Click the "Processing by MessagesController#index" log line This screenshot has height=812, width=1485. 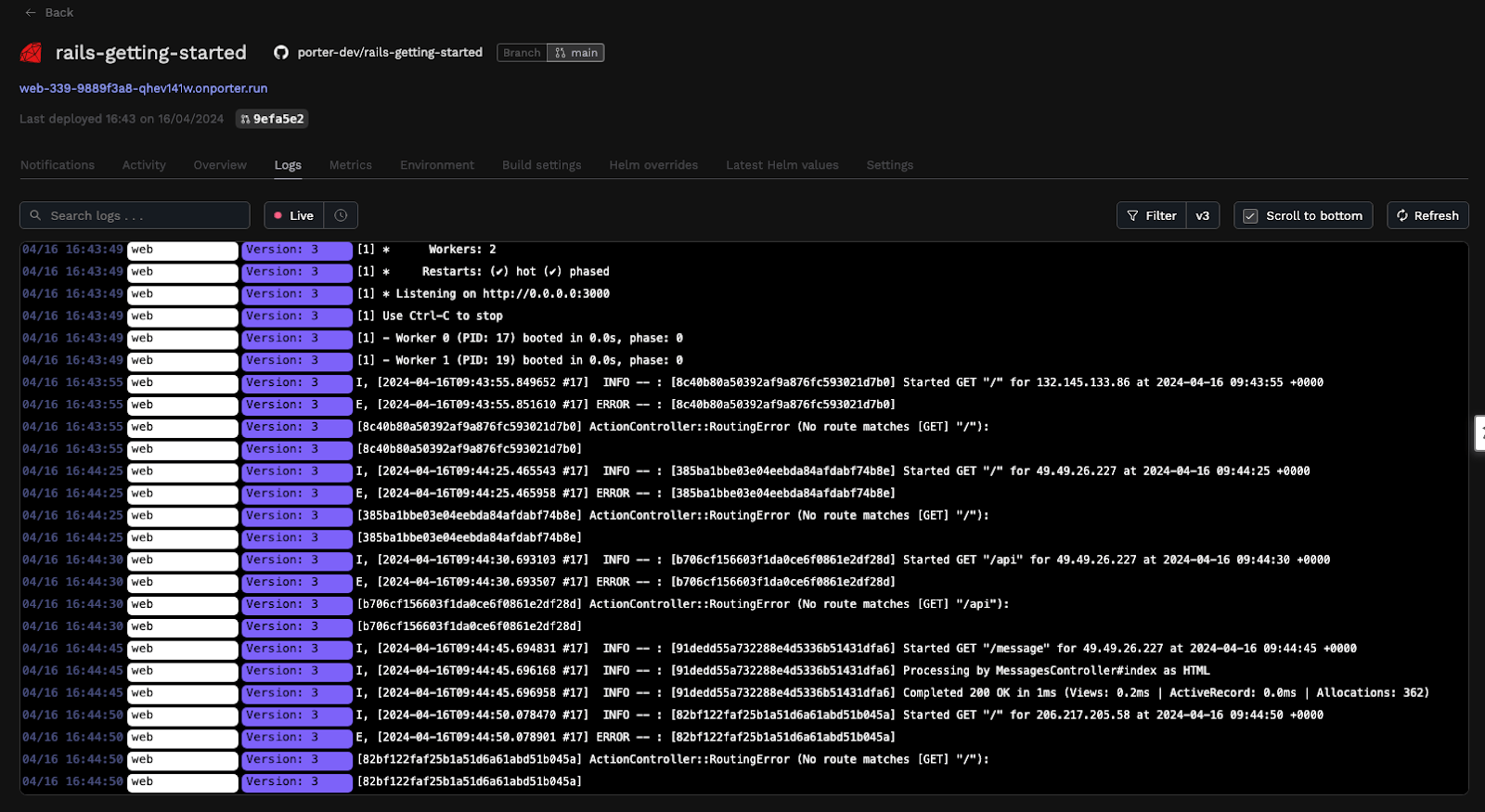[x=783, y=671]
